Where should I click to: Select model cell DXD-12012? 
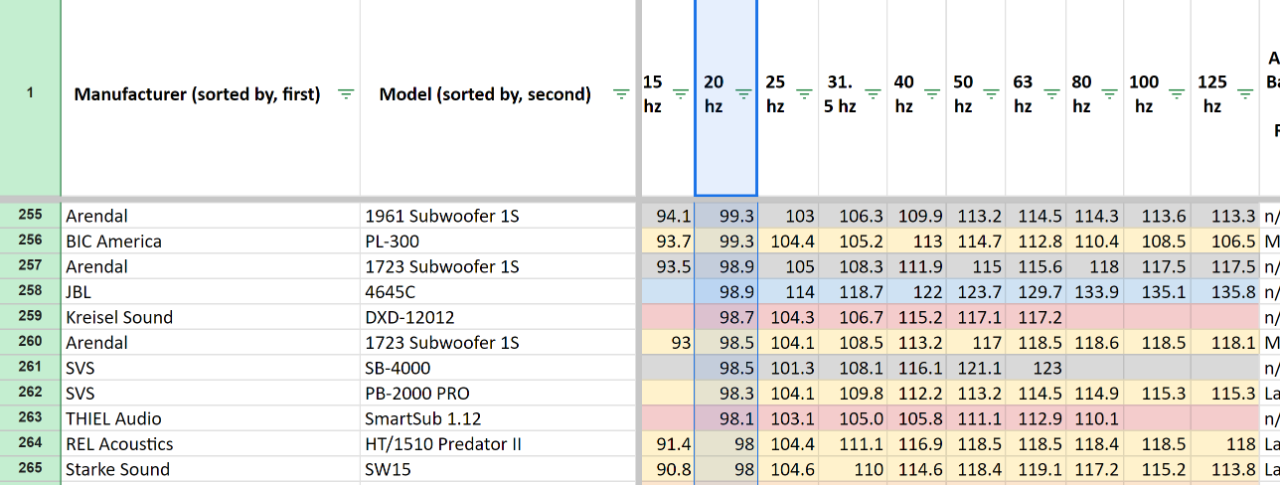[x=498, y=317]
